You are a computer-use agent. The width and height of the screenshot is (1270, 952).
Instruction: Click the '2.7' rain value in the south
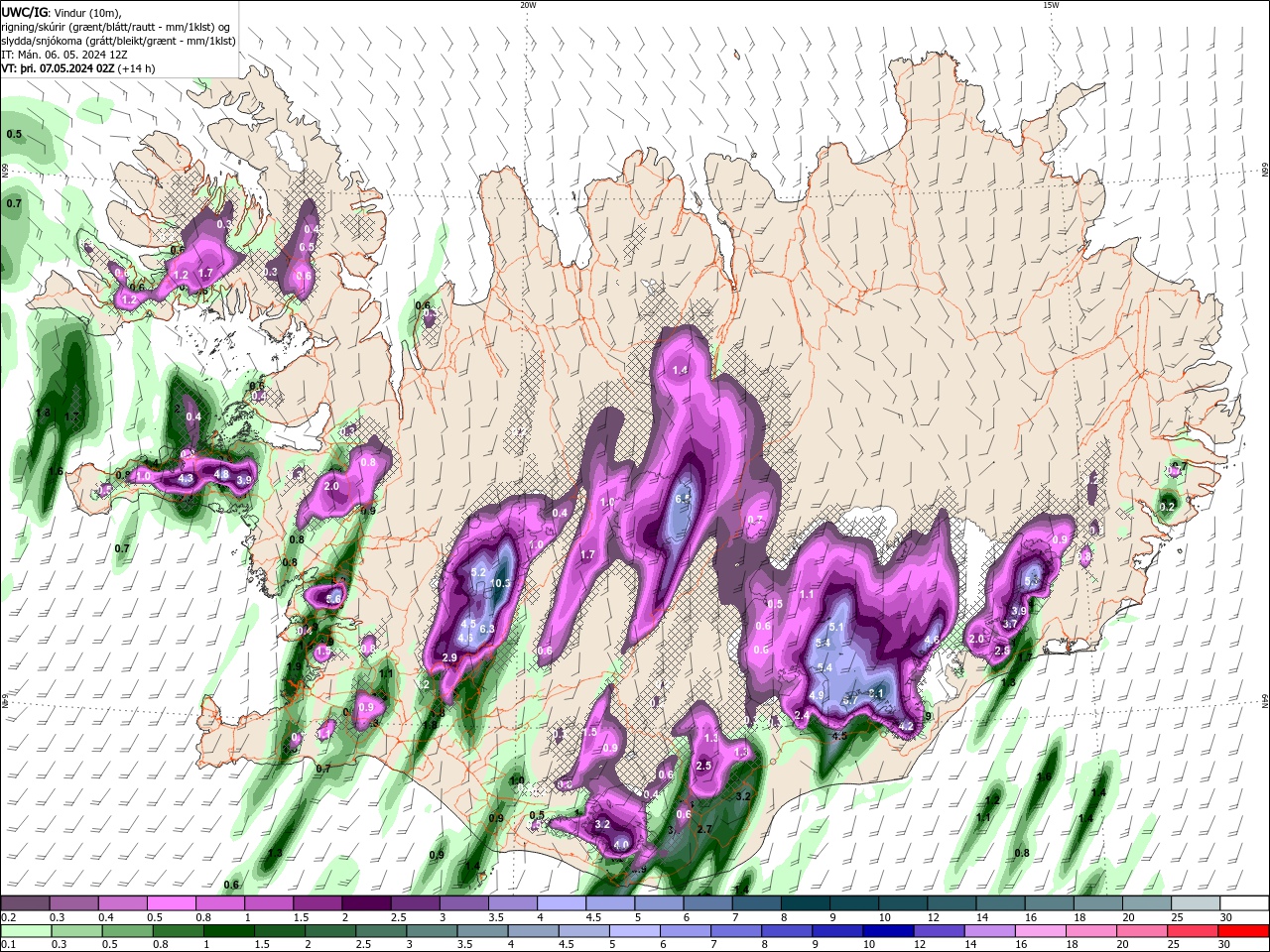(x=705, y=829)
